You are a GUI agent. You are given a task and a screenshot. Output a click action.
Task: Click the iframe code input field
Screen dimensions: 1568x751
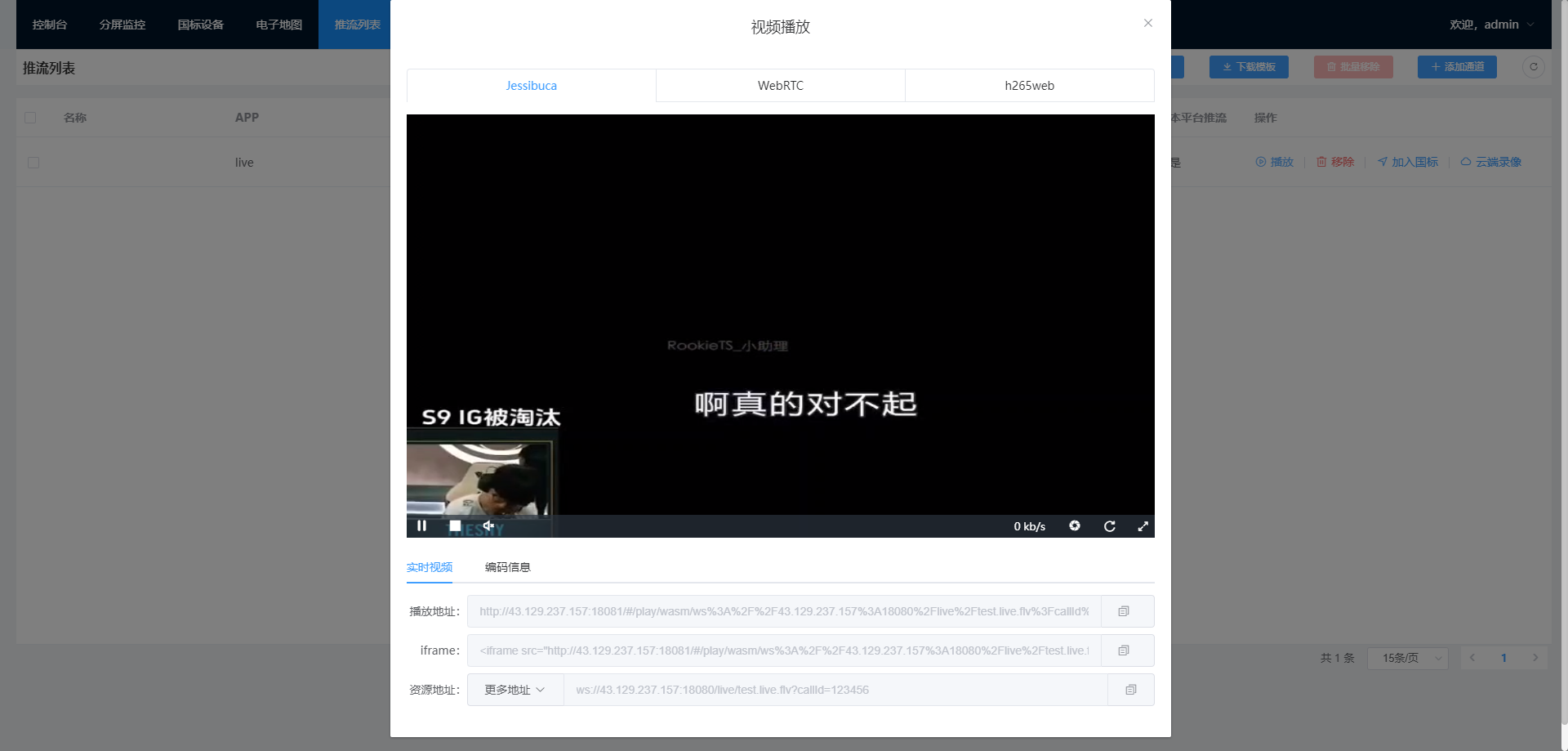[784, 650]
